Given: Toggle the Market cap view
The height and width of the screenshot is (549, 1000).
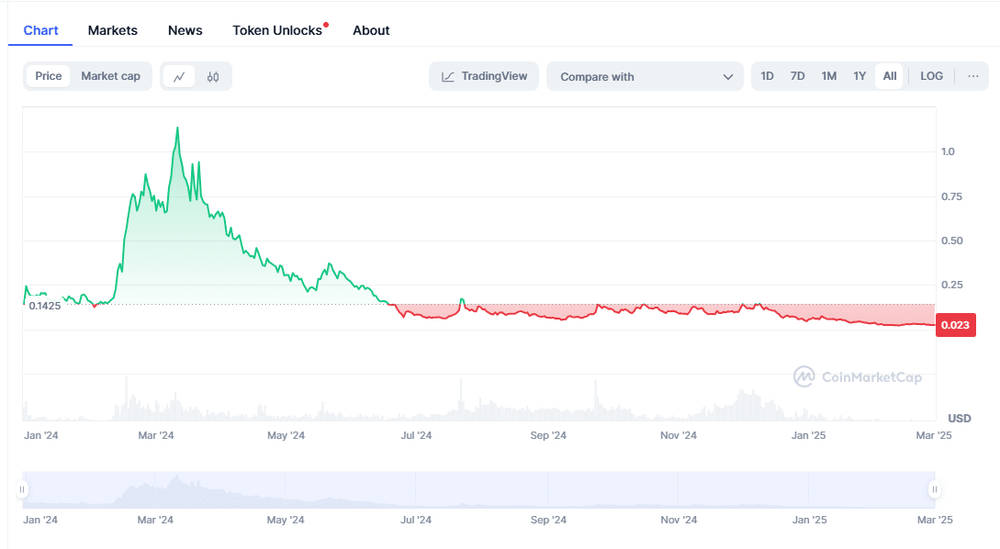Looking at the screenshot, I should 110,76.
